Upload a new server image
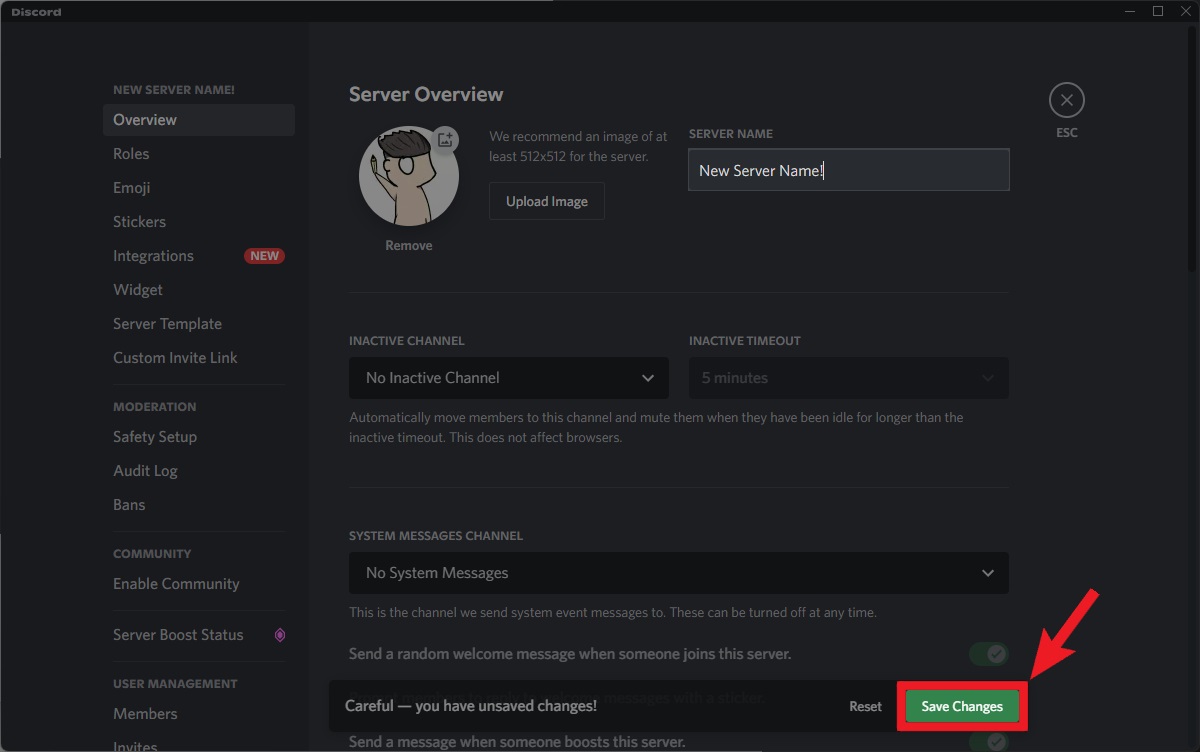This screenshot has height=752, width=1200. 546,200
